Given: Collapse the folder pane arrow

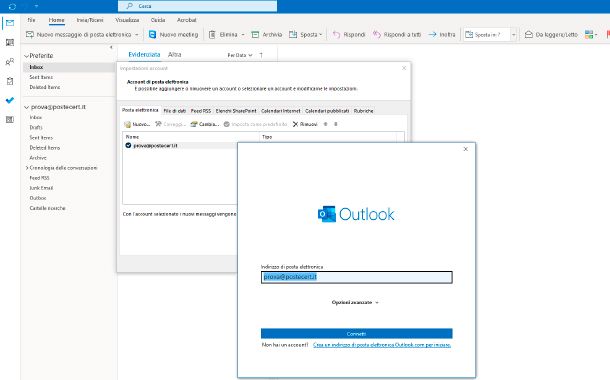Looking at the screenshot, I should point(111,47).
